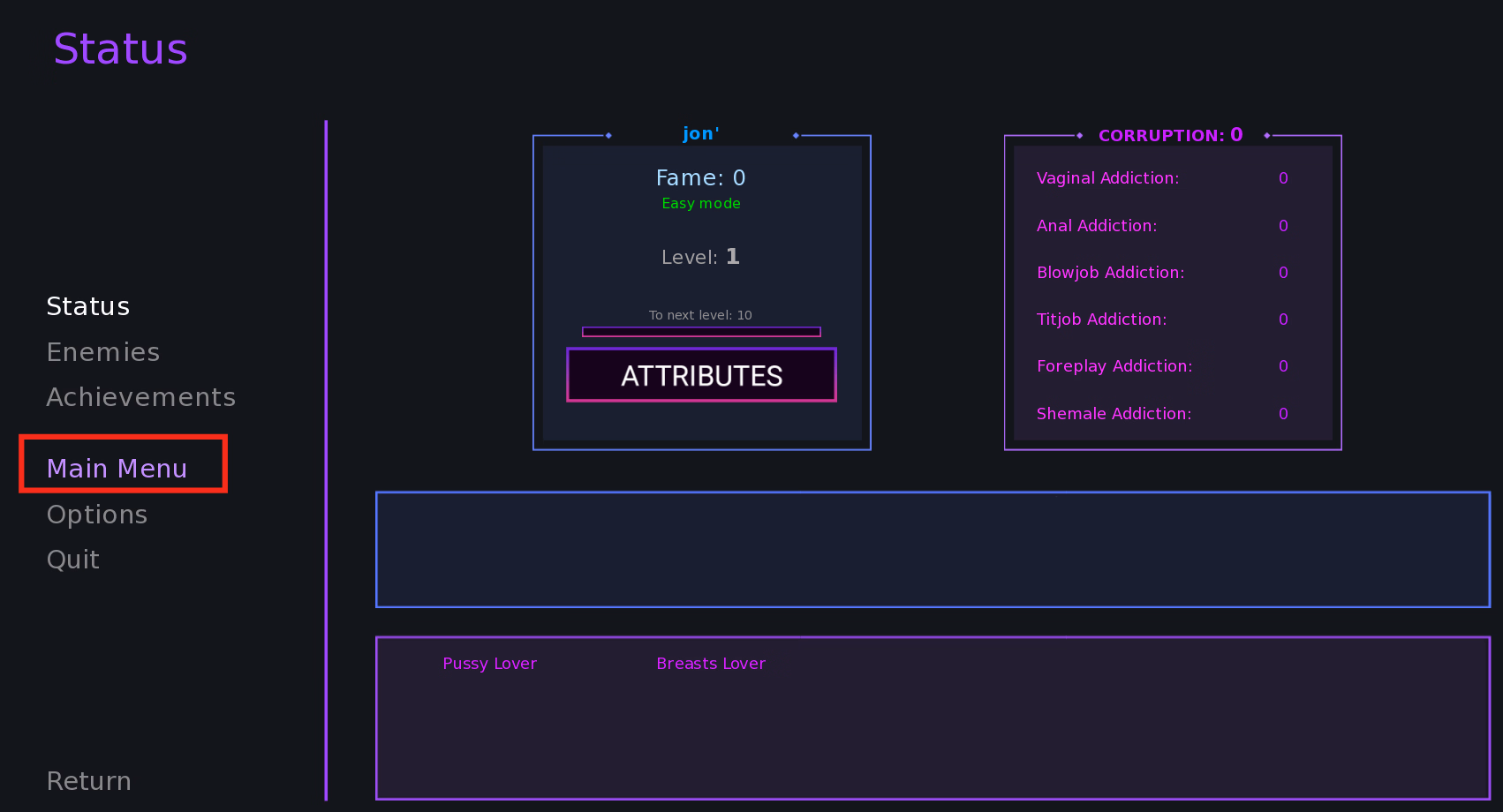Click the purple Status page title
The image size is (1503, 812).
[x=121, y=49]
